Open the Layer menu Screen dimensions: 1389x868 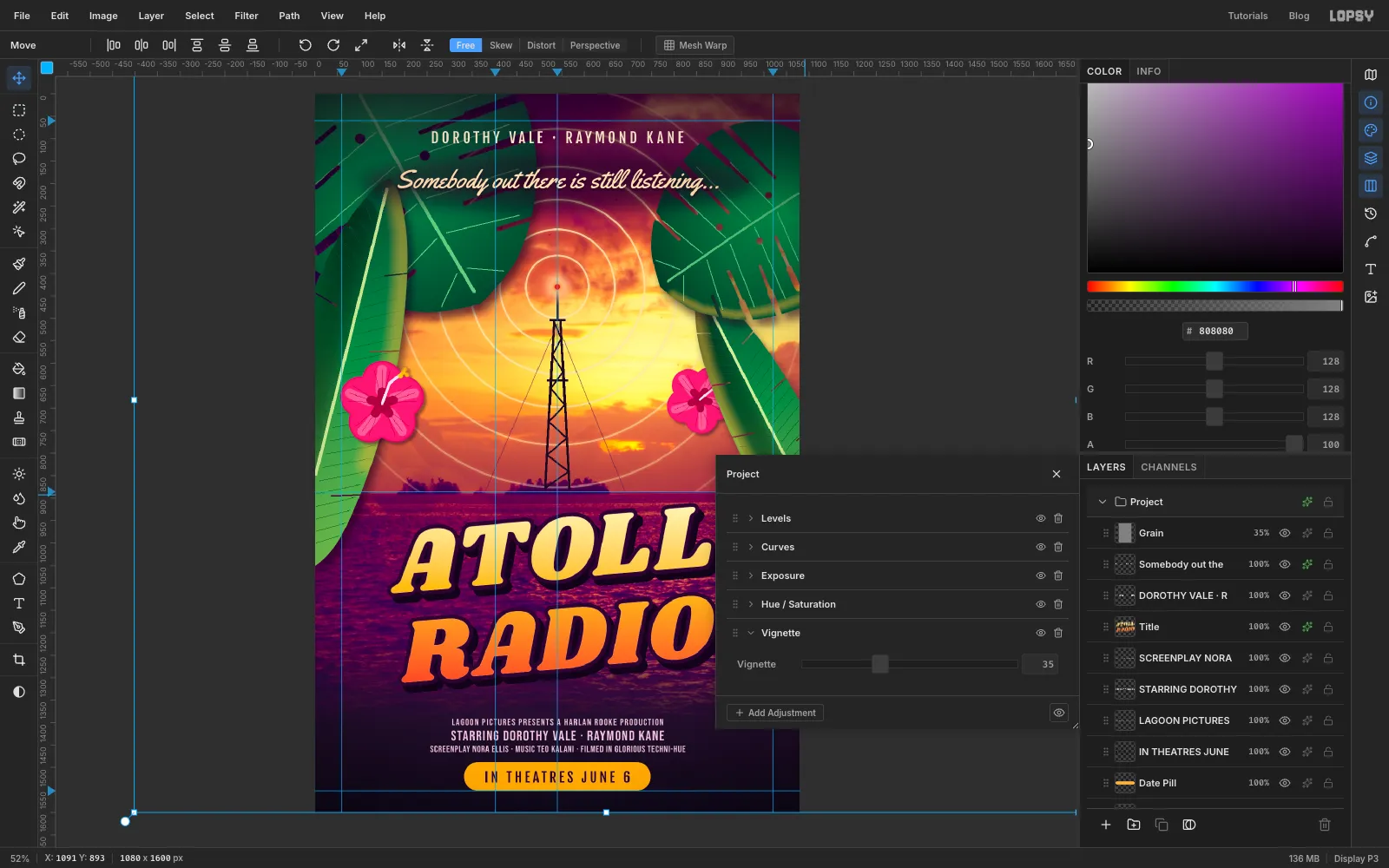point(151,16)
